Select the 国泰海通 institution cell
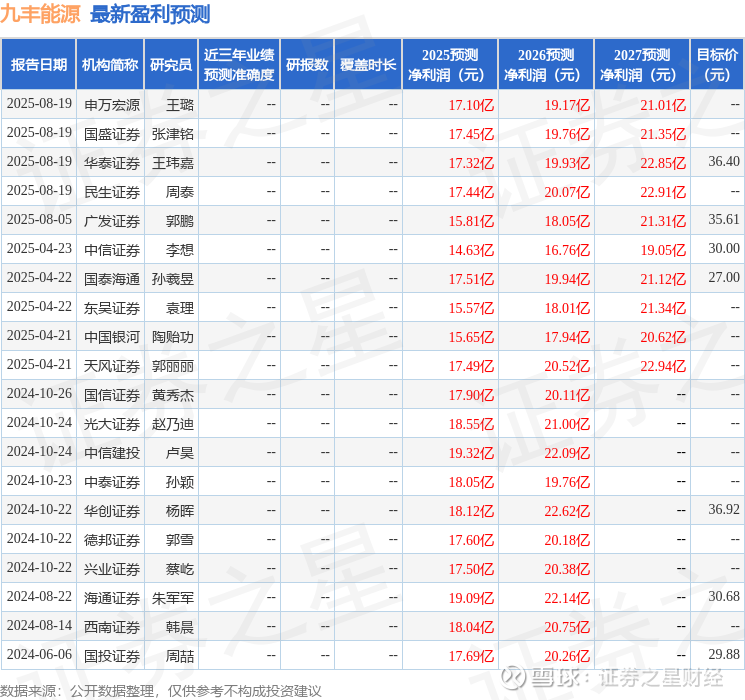 point(112,279)
